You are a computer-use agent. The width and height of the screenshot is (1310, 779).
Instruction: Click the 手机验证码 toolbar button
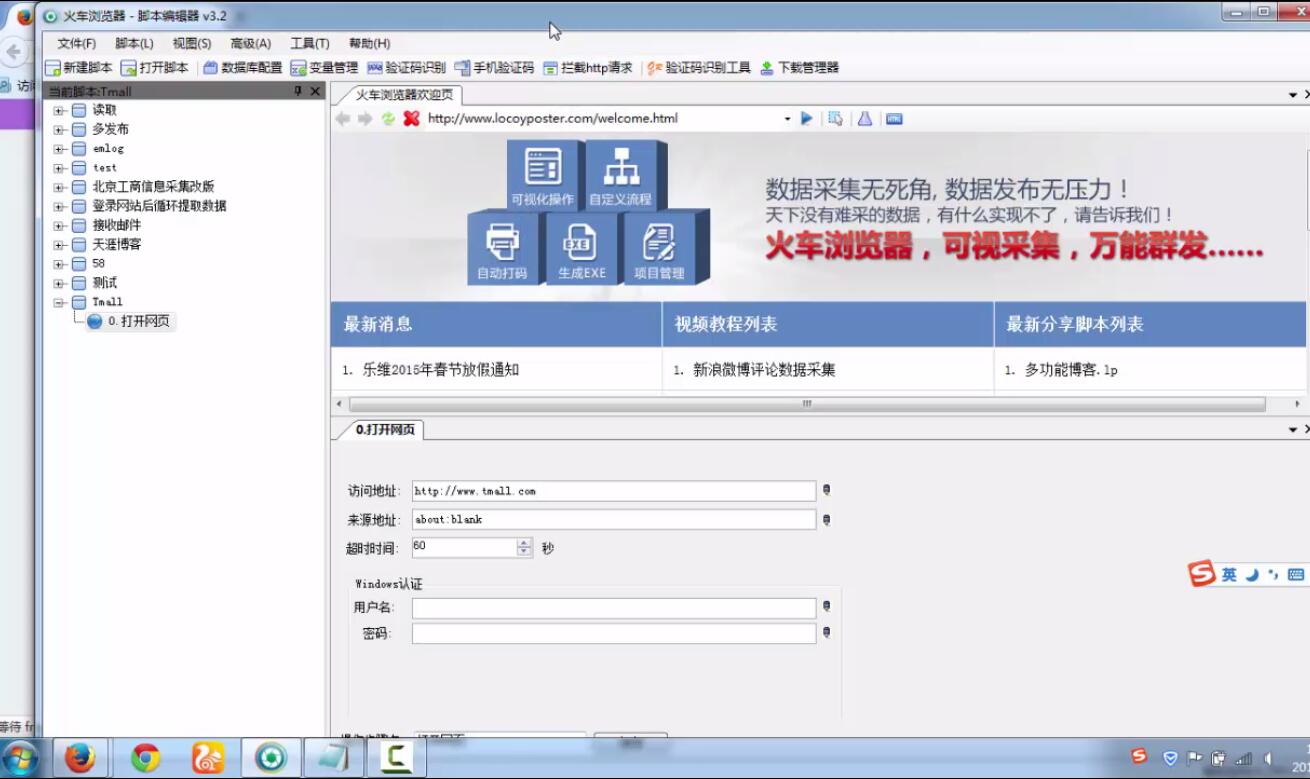coord(494,68)
